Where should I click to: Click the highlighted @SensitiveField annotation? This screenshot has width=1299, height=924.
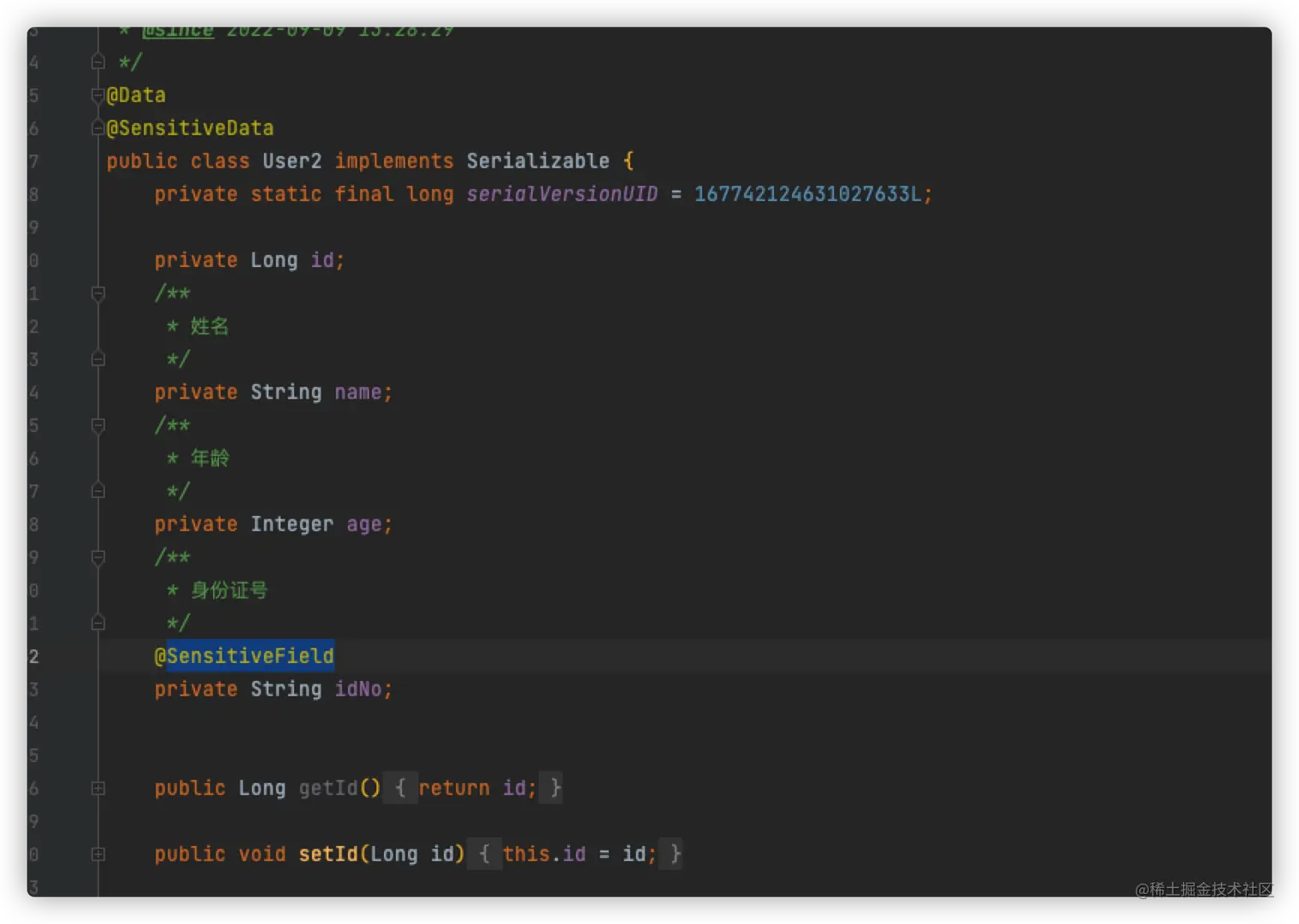point(244,656)
